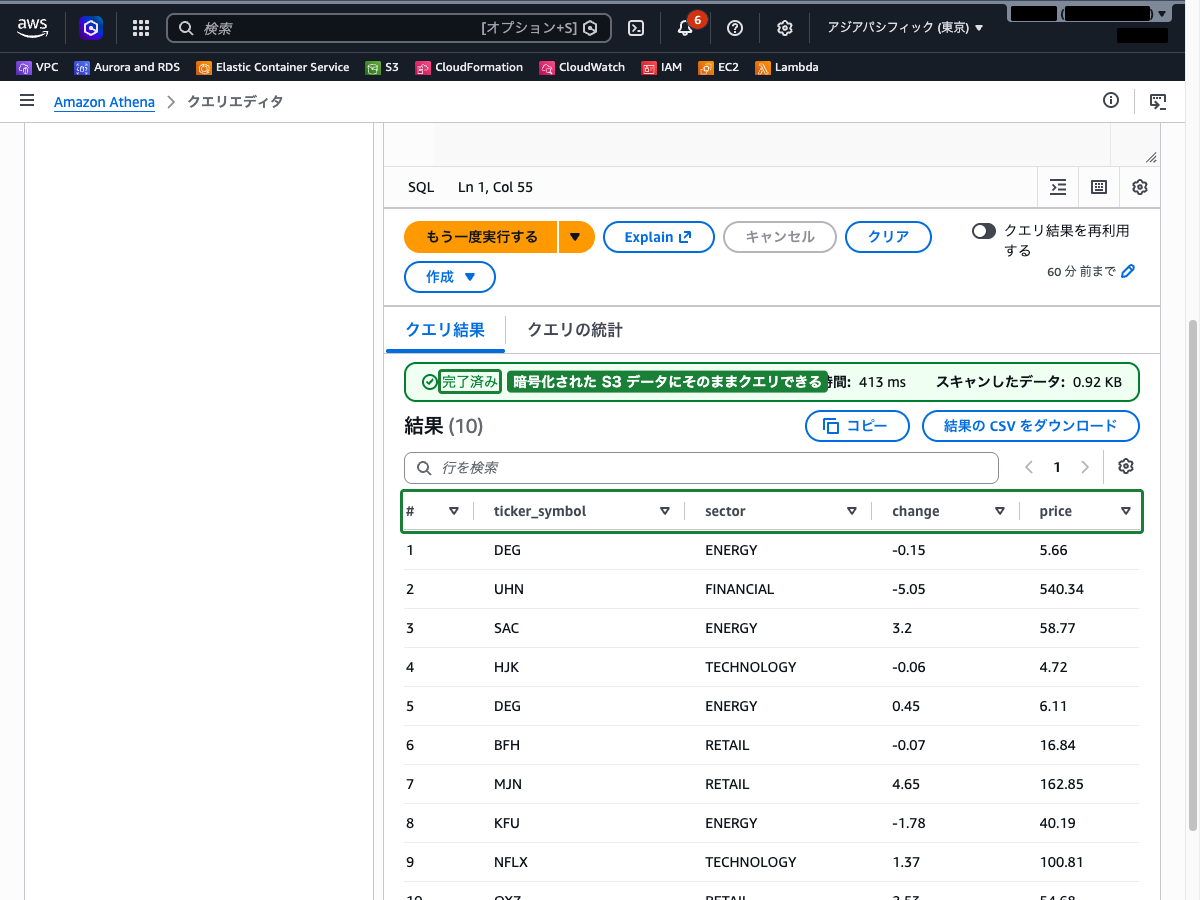The height and width of the screenshot is (900, 1200).
Task: Open the Asia Pacific Tokyo region selector
Action: coord(905,28)
